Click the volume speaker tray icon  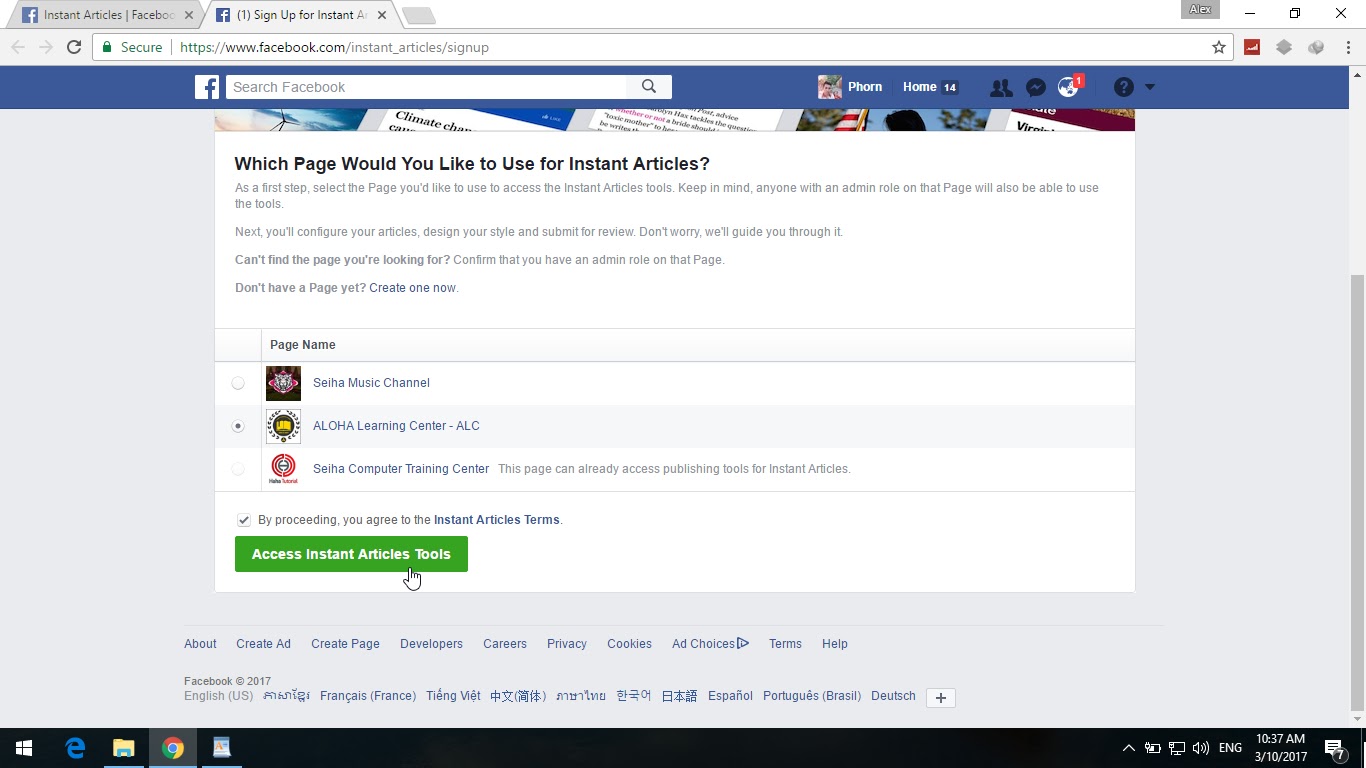(x=1201, y=748)
